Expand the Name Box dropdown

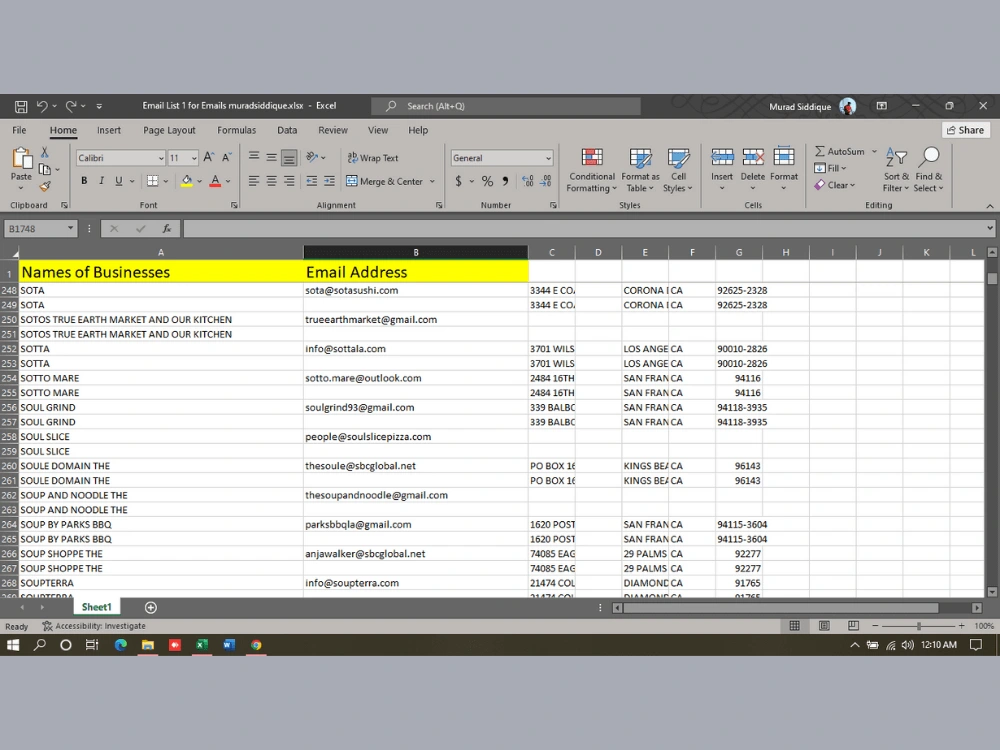click(70, 228)
